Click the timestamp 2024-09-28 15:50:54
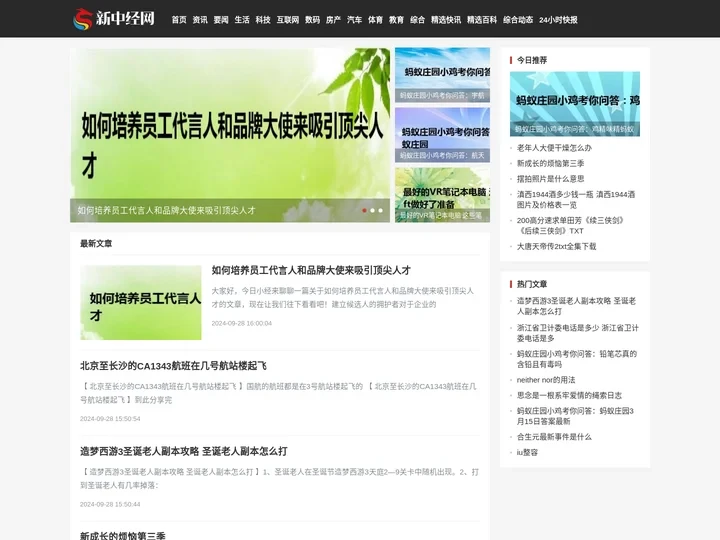Viewport: 720px width, 540px height. (x=110, y=419)
